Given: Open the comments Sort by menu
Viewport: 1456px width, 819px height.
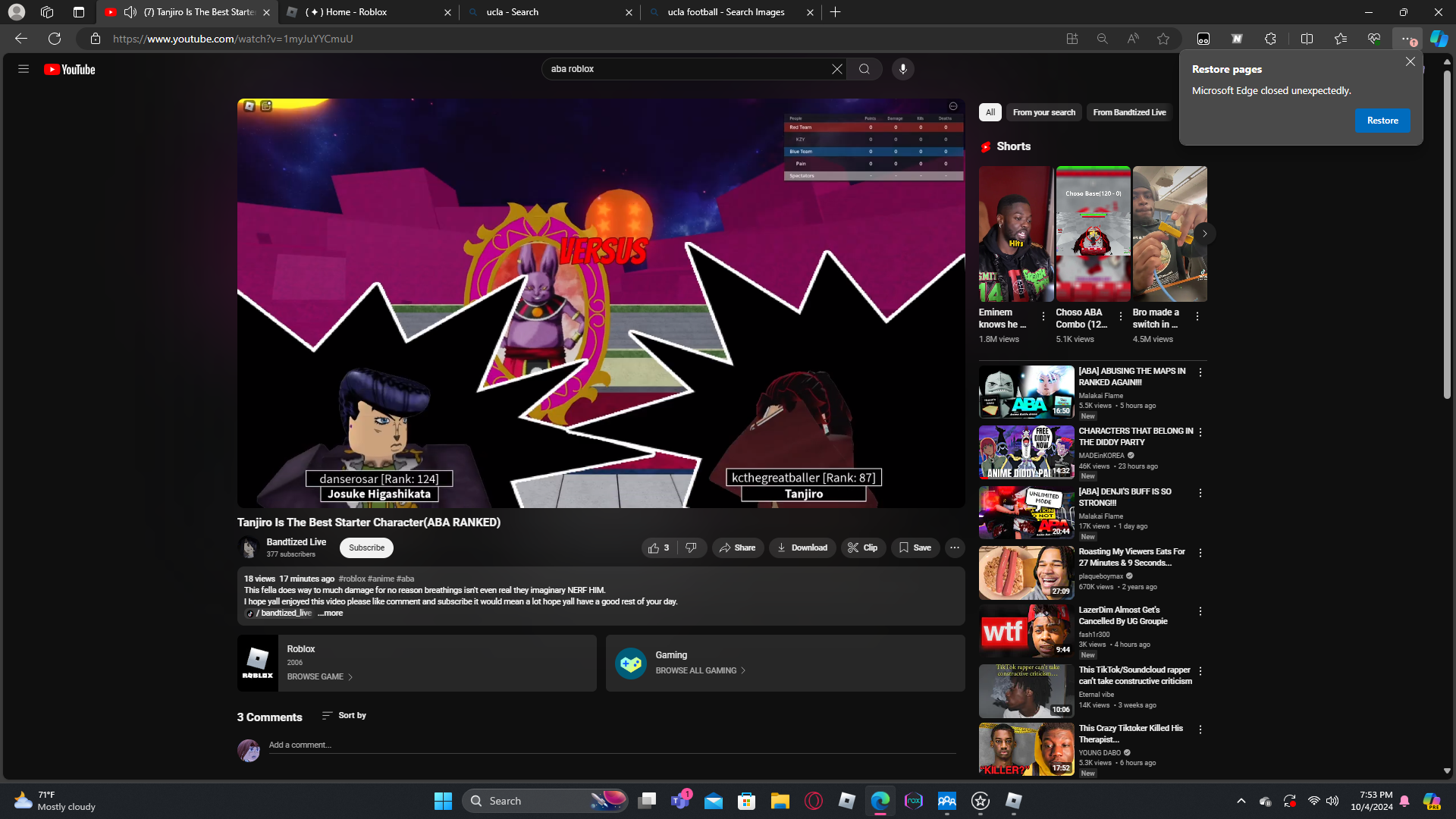Looking at the screenshot, I should 344,716.
